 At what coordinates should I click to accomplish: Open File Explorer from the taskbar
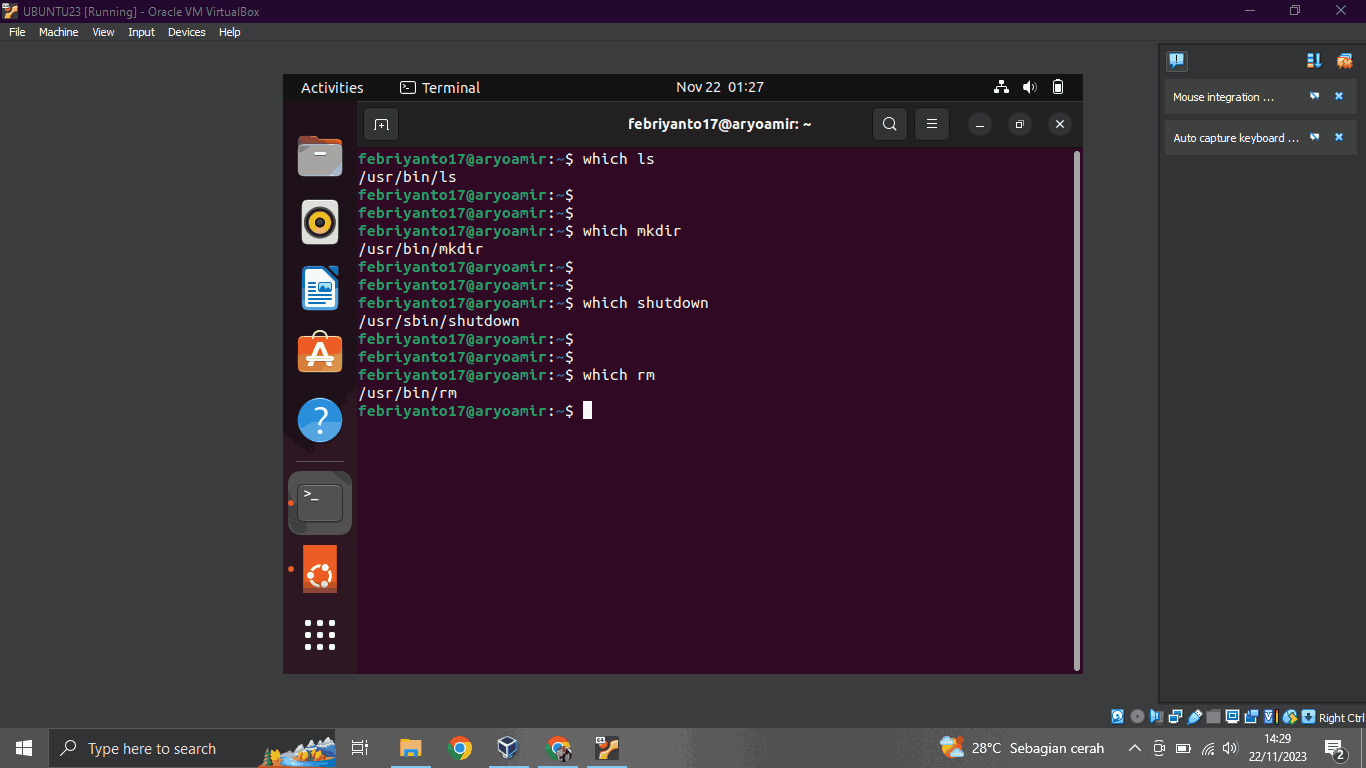(x=411, y=748)
